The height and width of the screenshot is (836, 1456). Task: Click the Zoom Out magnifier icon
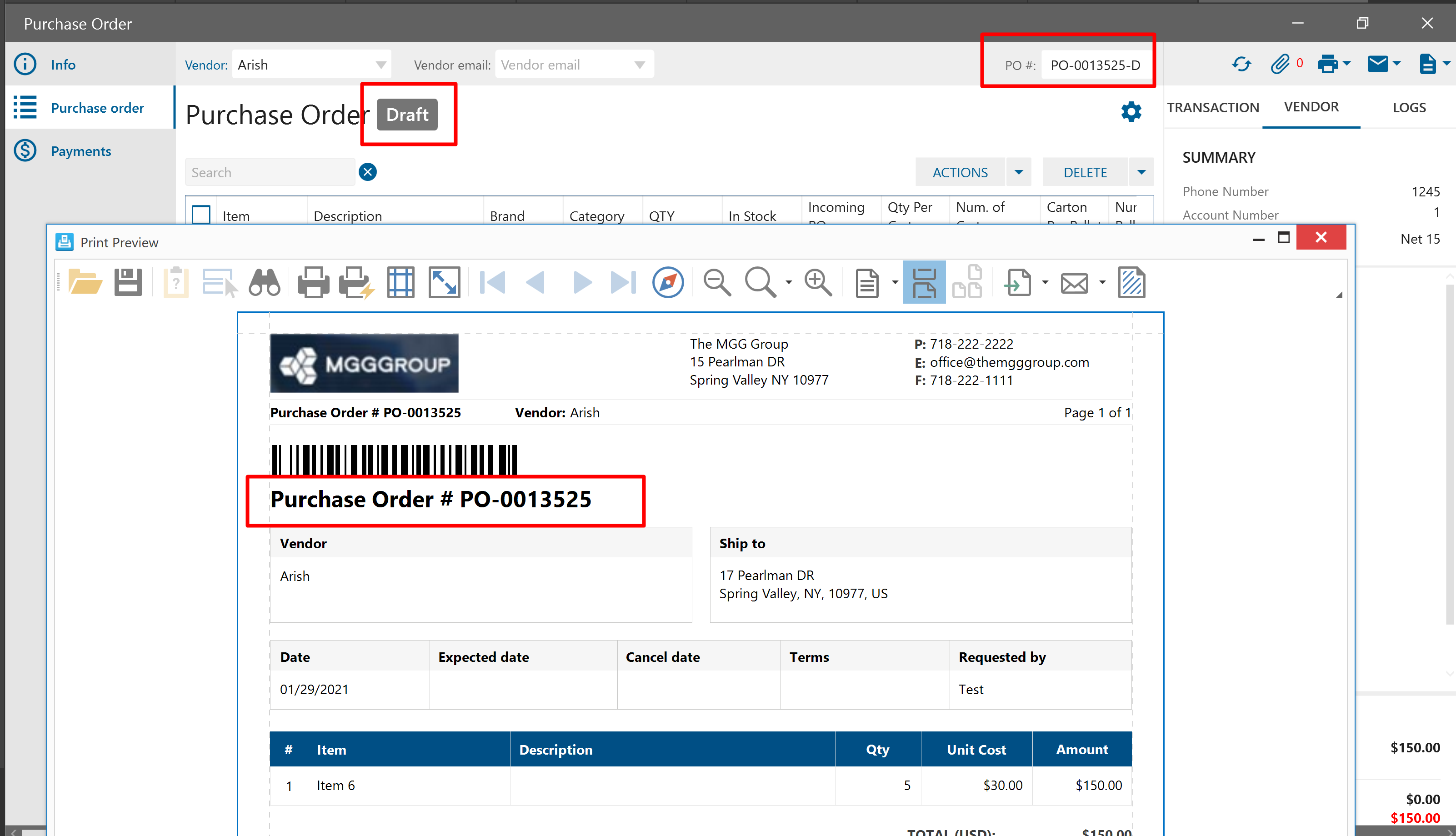tap(717, 282)
